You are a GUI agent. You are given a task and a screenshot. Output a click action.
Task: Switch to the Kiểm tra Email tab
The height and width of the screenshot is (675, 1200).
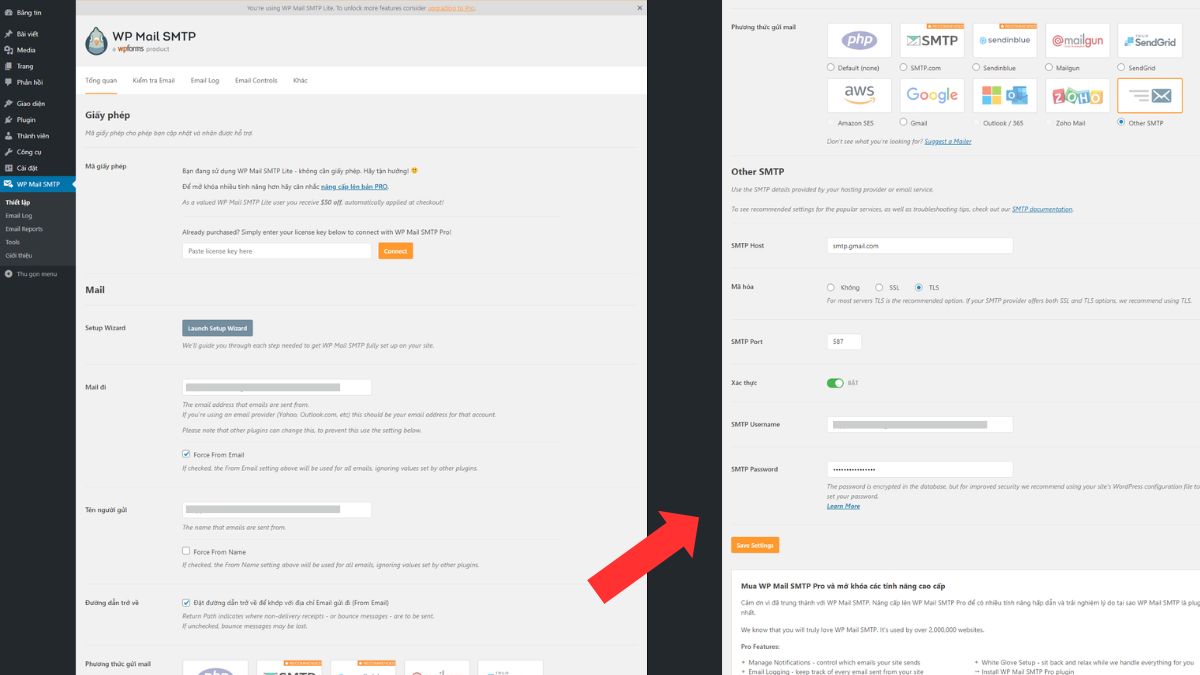[154, 80]
